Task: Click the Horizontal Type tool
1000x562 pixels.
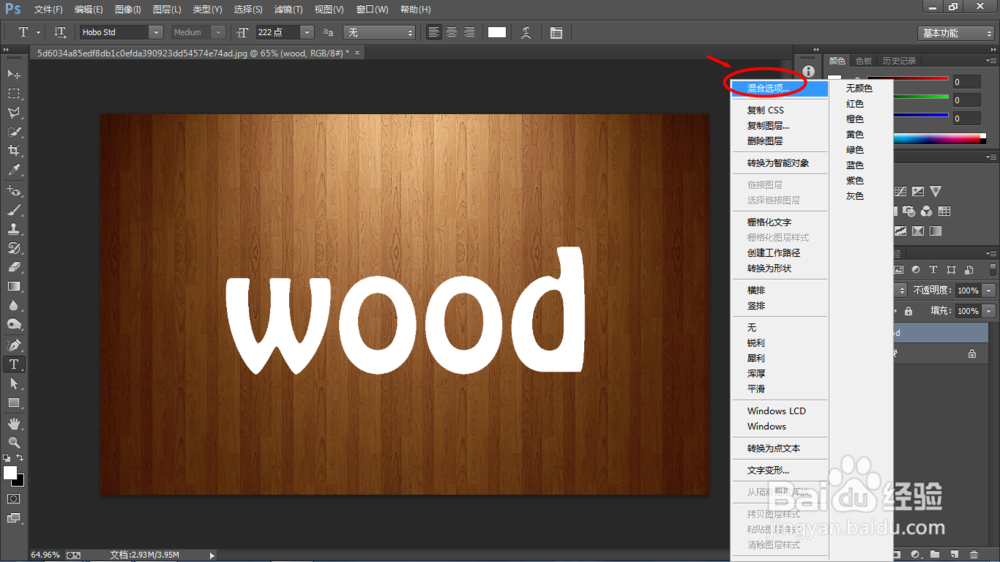Action: point(14,364)
